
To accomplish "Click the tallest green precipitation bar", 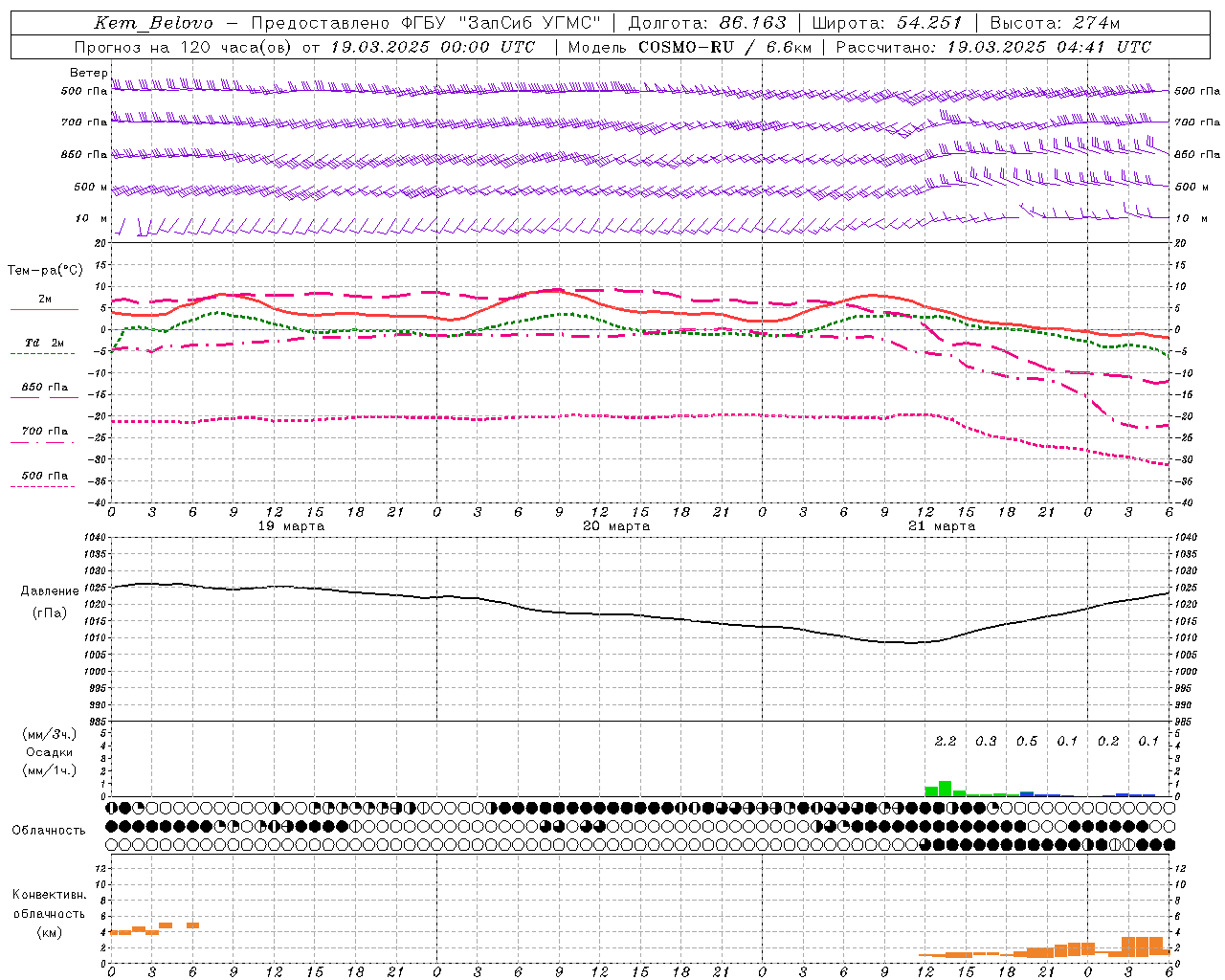I will pos(946,789).
